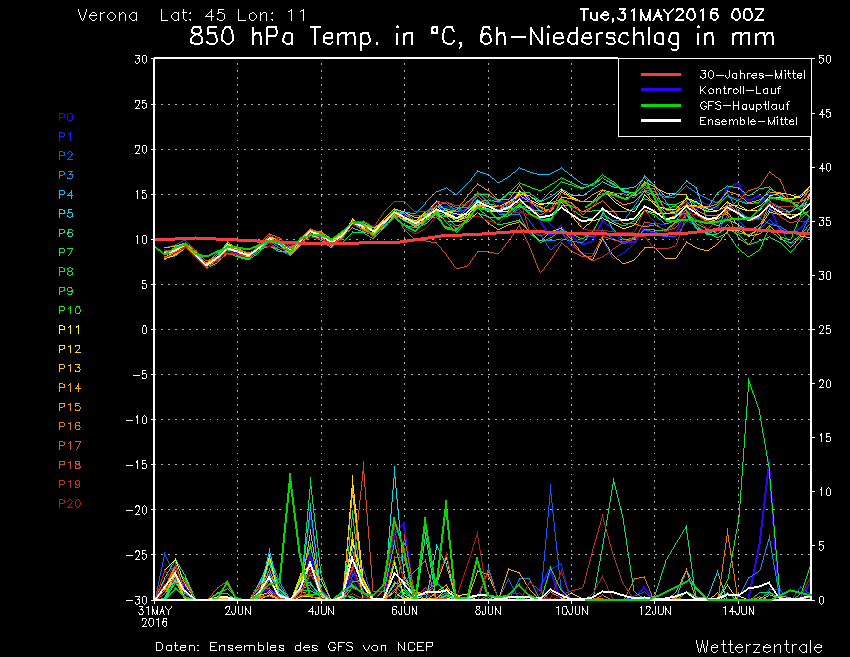The image size is (850, 657).
Task: Click the −15 value on temperature axis
Action: point(137,465)
